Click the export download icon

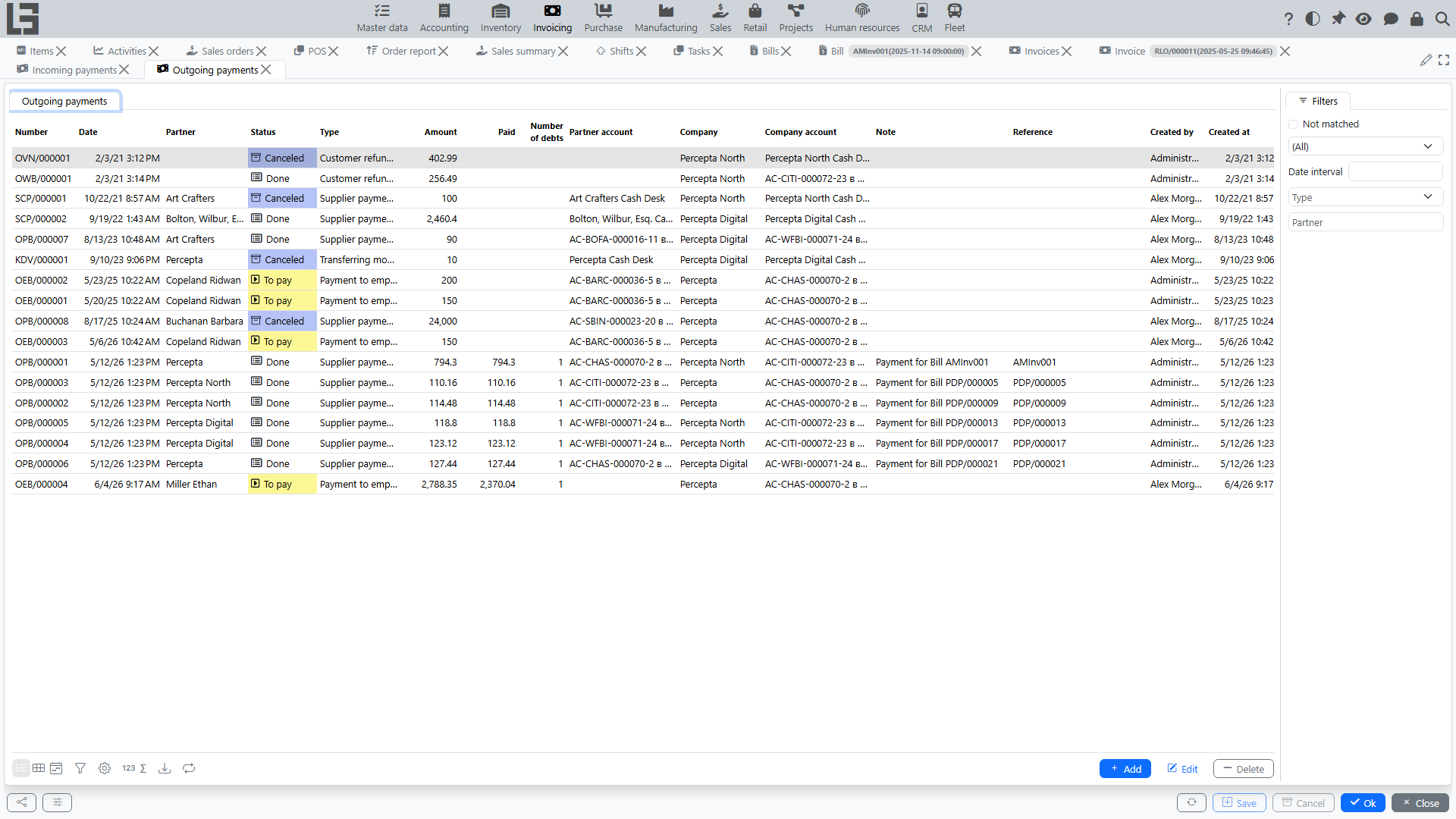[x=165, y=768]
